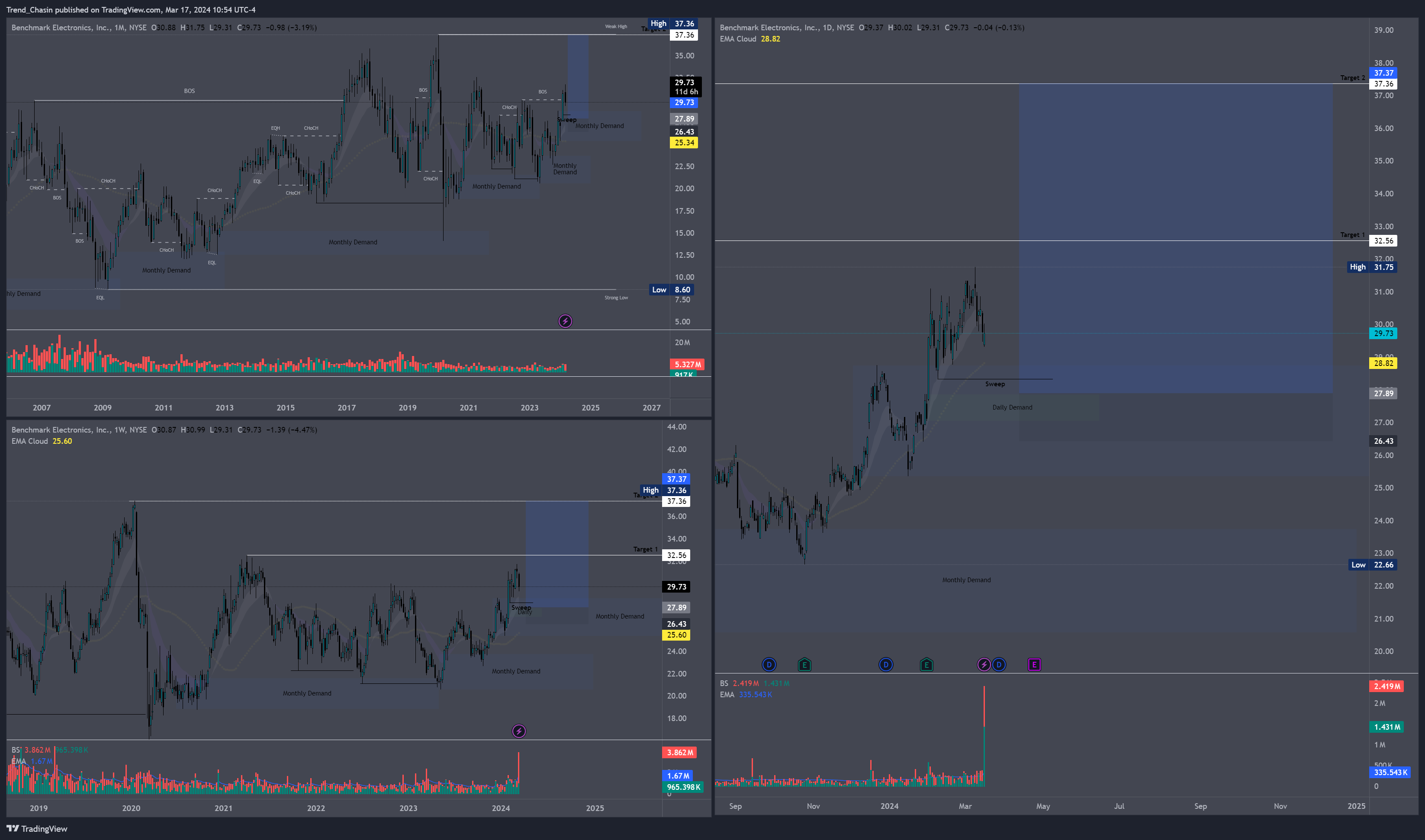Click the lightning event icon on monthly chart
Screen dimensions: 1425x840
click(565, 321)
